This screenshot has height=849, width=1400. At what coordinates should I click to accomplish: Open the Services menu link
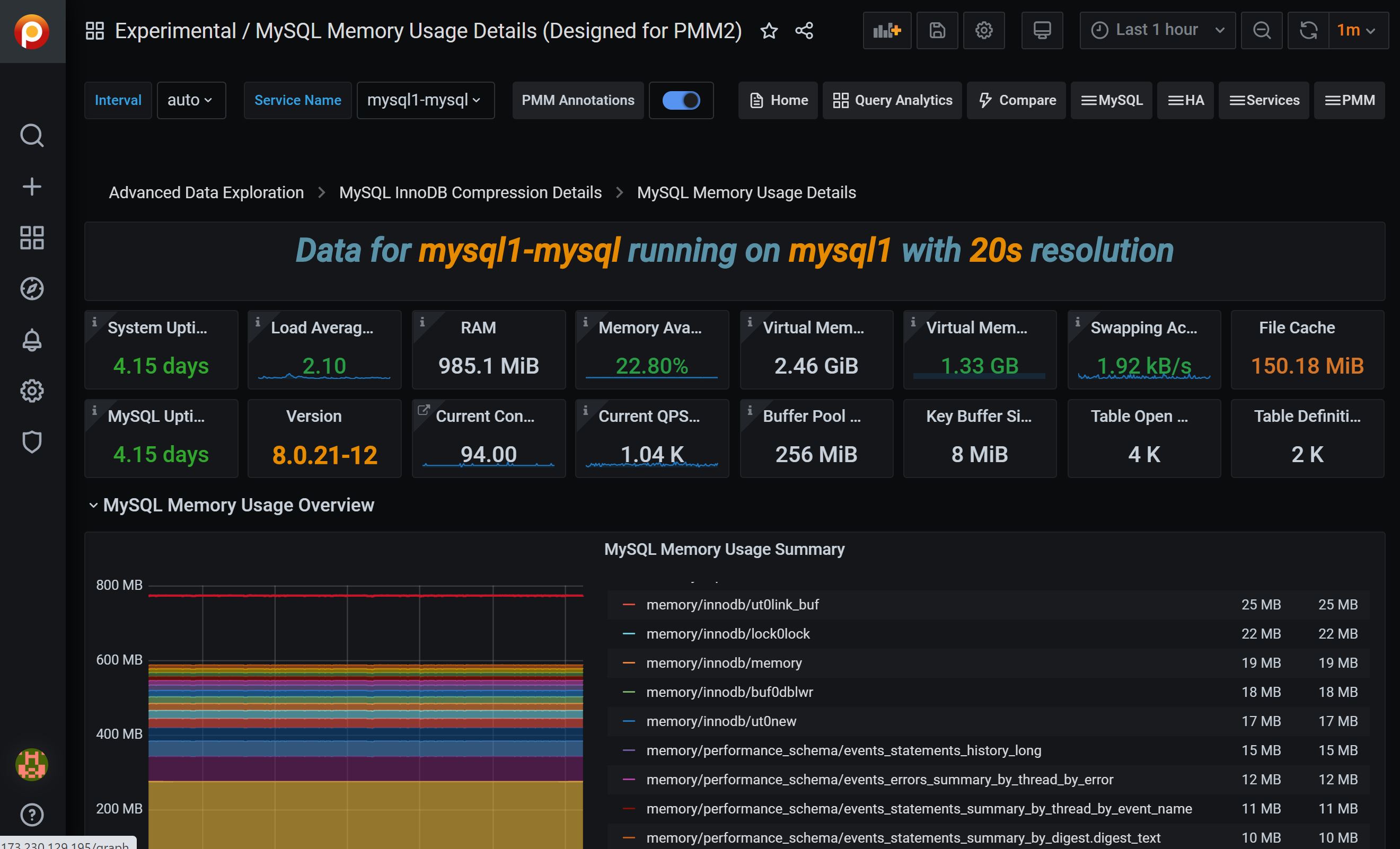pos(1264,101)
